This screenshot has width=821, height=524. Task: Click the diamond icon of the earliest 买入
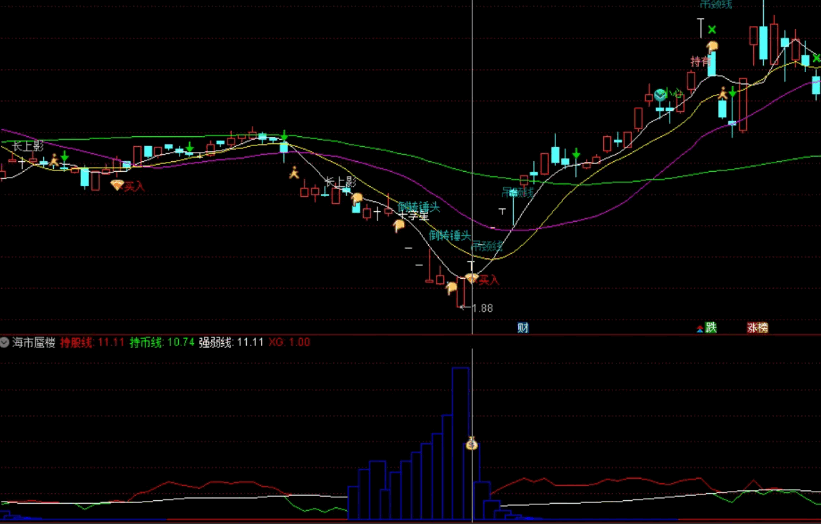(x=117, y=185)
